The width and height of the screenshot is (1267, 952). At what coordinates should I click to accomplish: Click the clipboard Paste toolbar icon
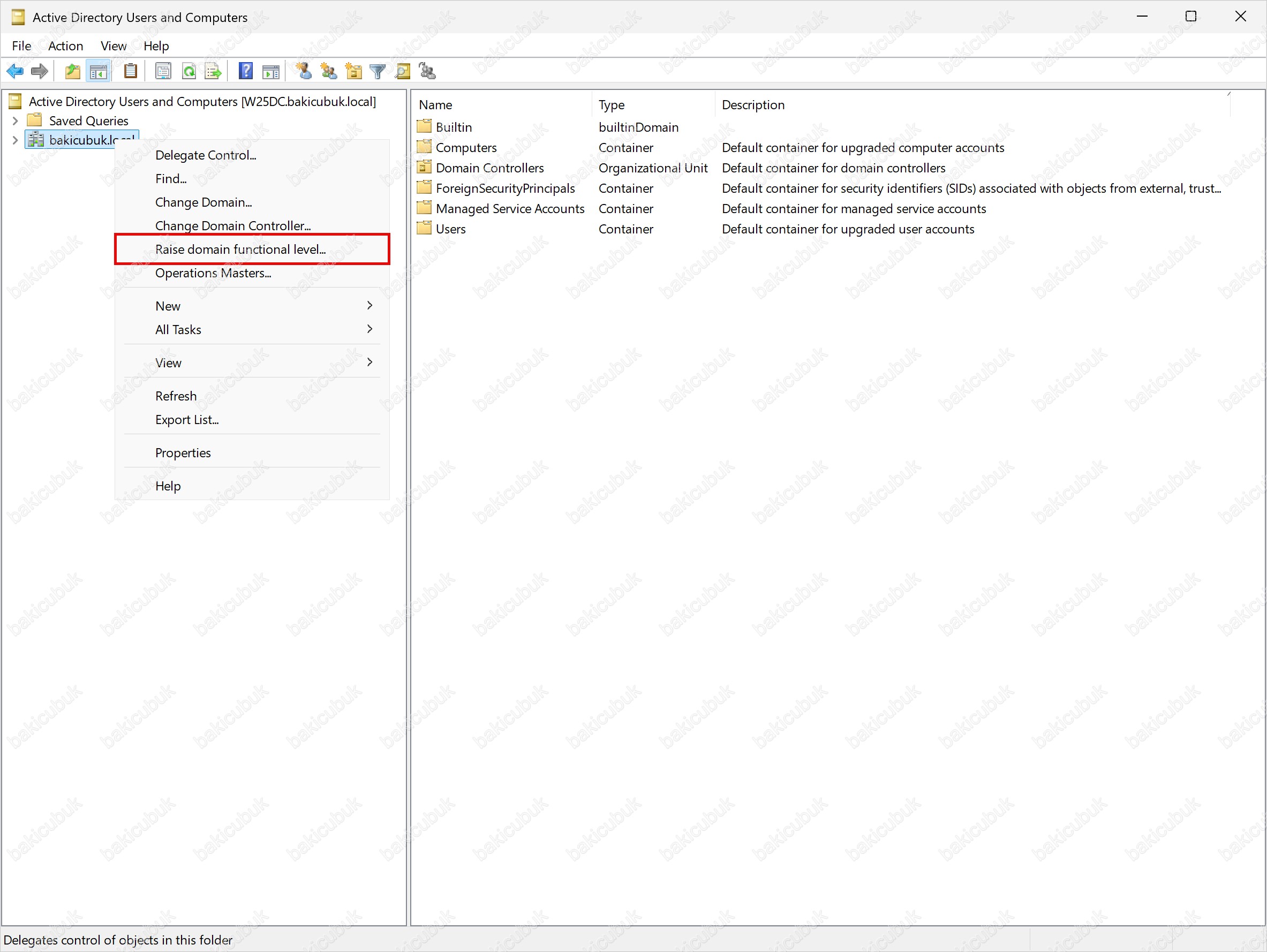131,72
